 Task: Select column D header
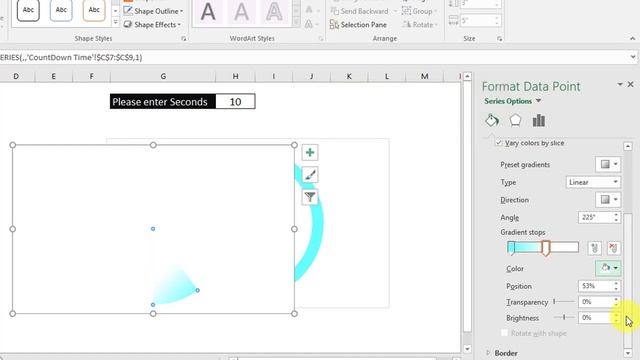tap(16, 76)
